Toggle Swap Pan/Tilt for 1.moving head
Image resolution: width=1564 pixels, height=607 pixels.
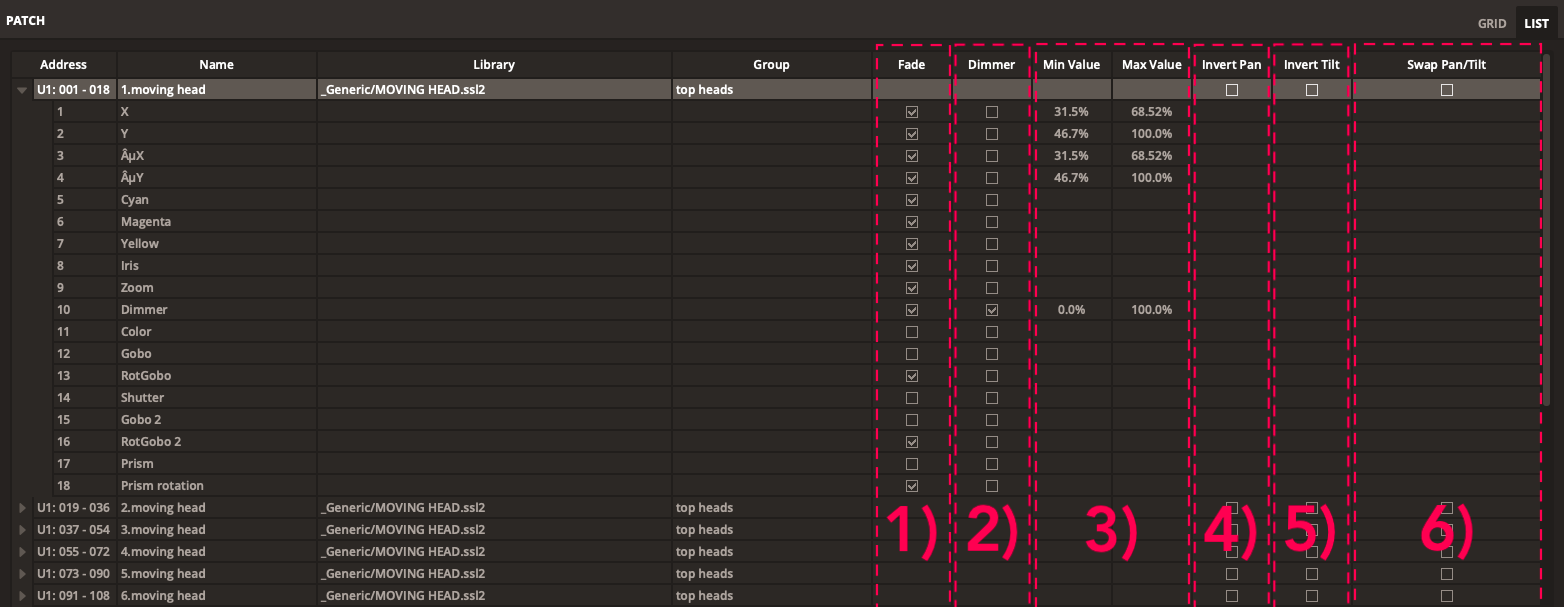pos(1446,90)
